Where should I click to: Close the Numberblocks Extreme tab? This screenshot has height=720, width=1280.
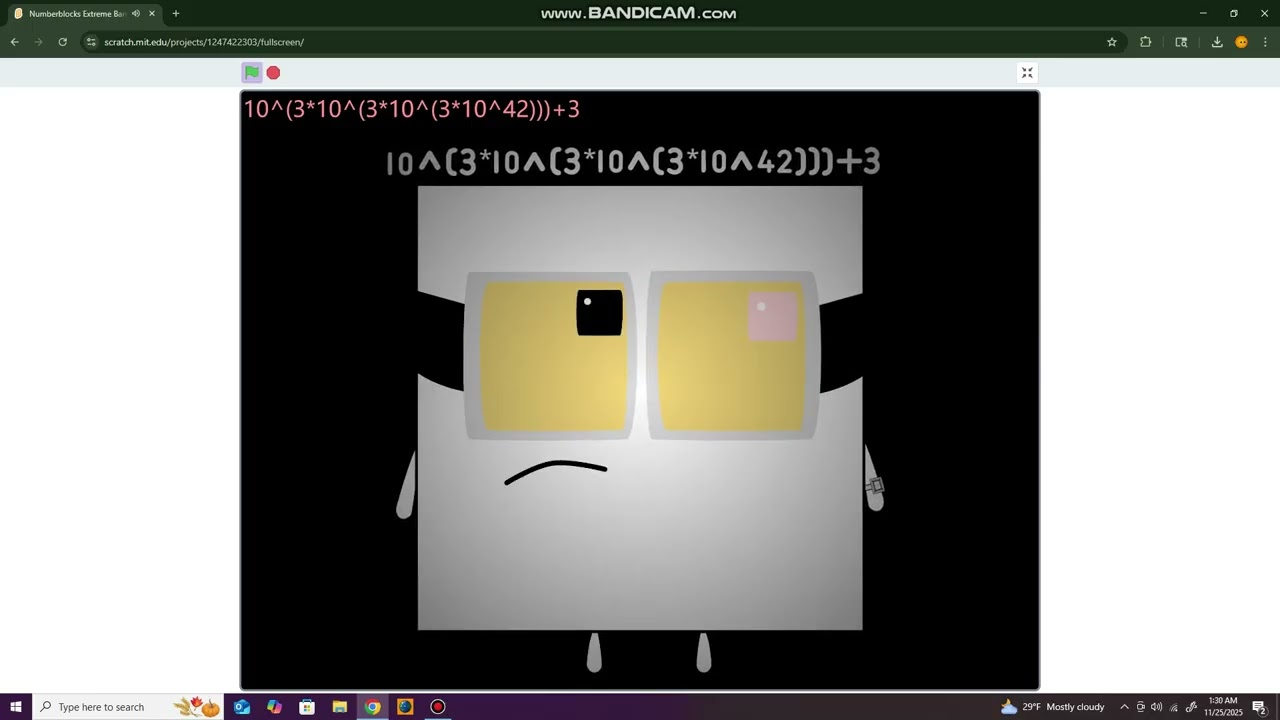tap(152, 14)
